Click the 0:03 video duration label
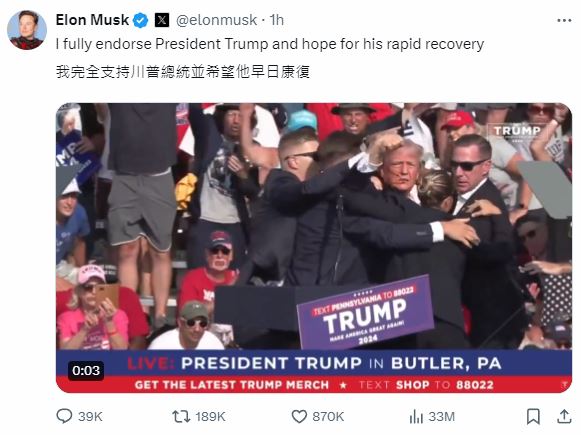The image size is (581, 435). 86,370
